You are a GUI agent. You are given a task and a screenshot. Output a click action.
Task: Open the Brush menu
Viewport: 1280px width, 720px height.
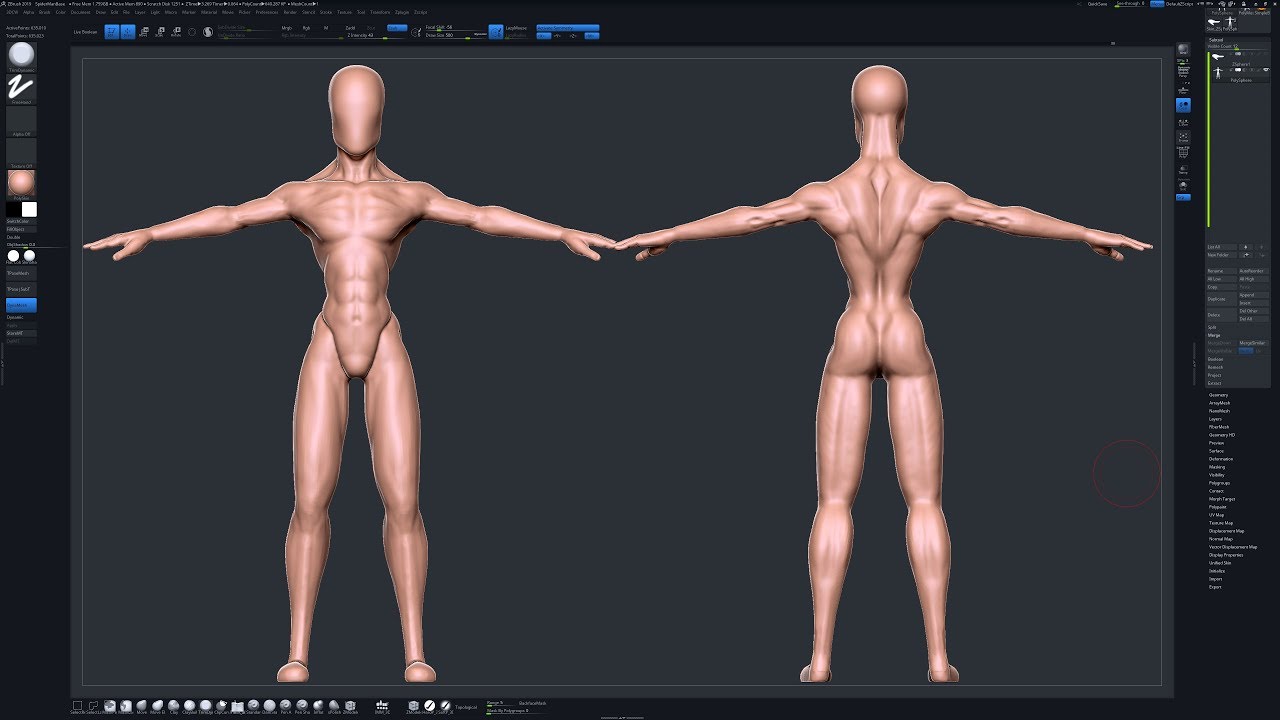[45, 12]
